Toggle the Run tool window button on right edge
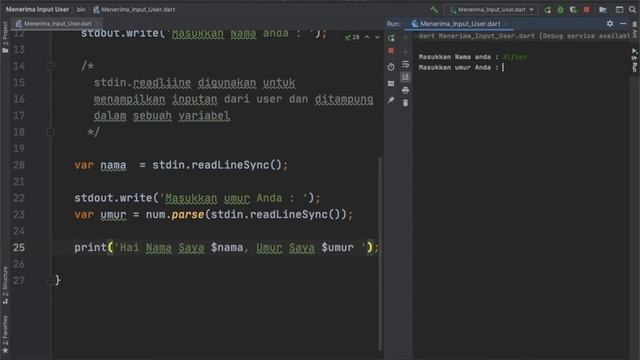640x360 pixels. tap(635, 60)
